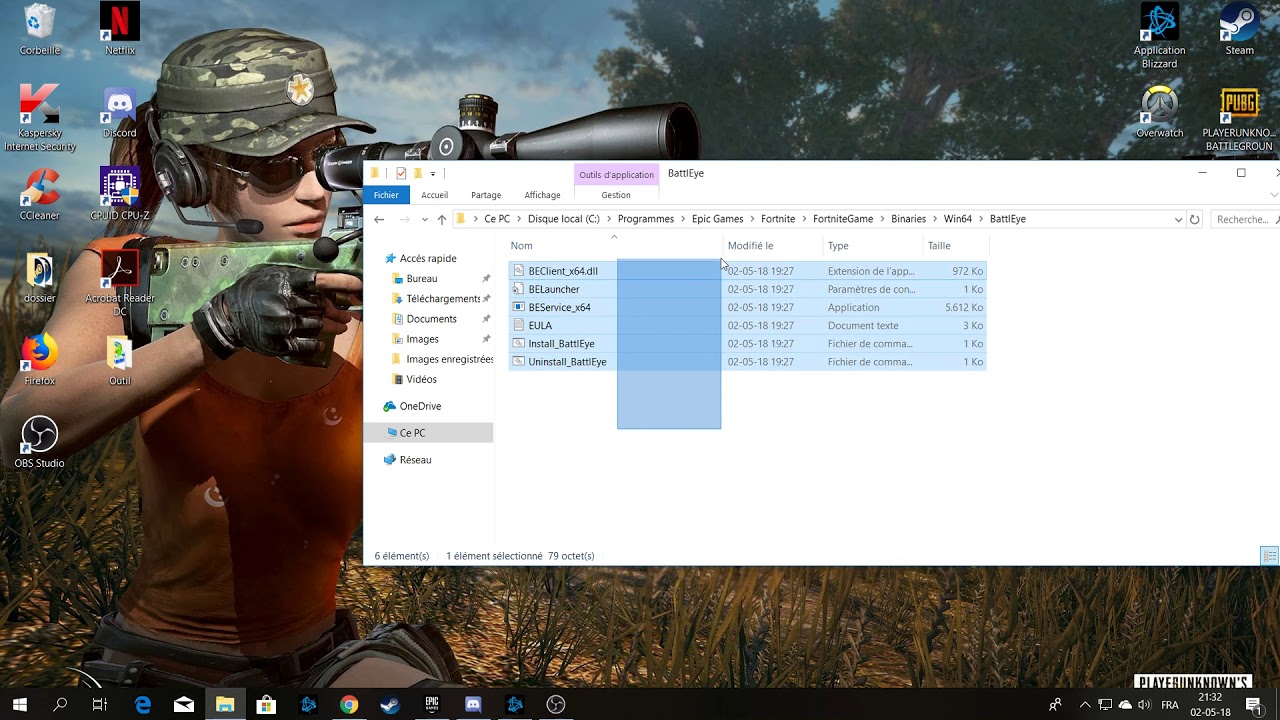Screen dimensions: 1280x720
Task: Launch PLAYERUNKNOWN'S BATTLEGROUNDS desktop shortcut
Action: pyautogui.click(x=1239, y=120)
